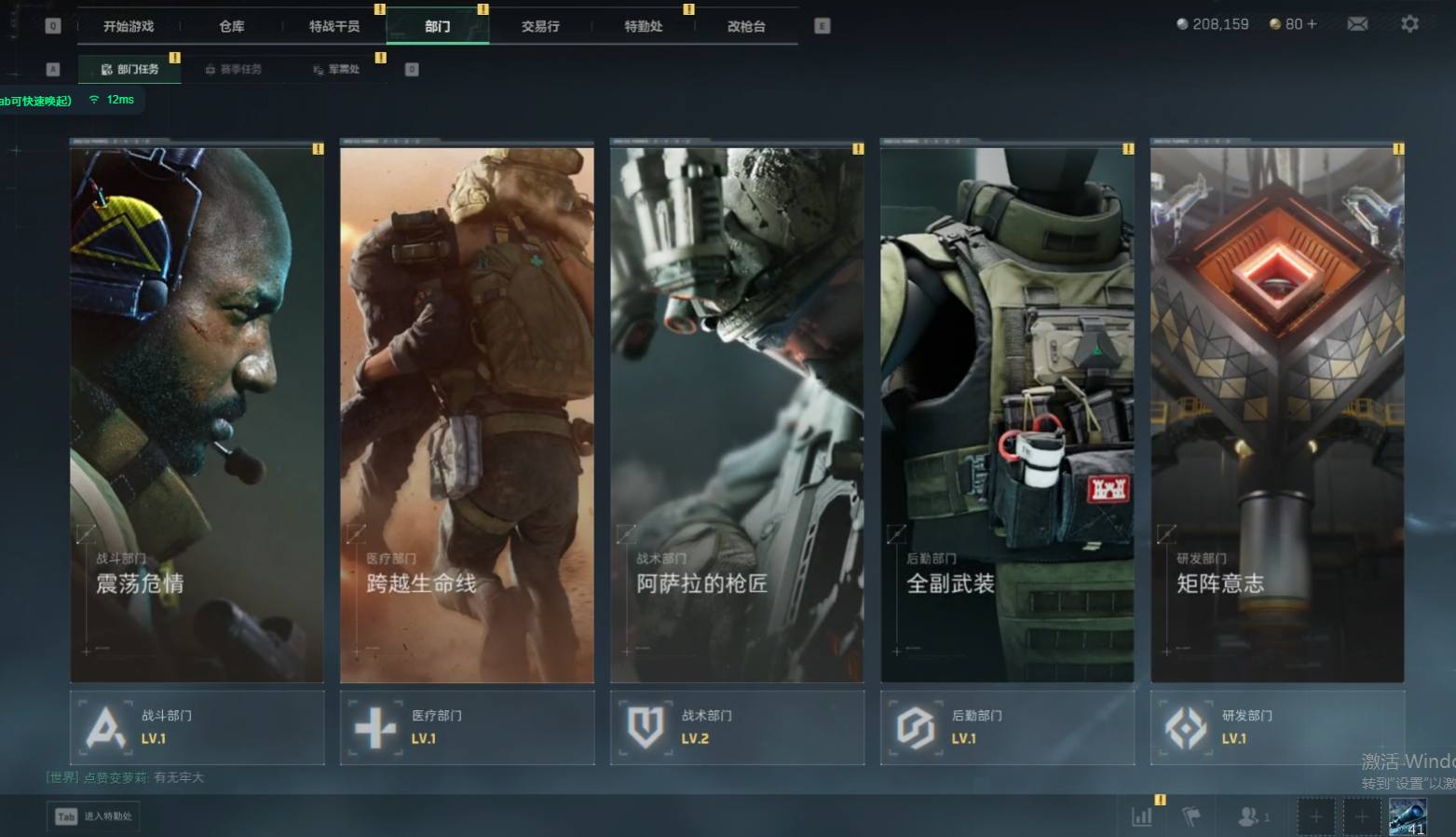Open the settings gear icon
The image size is (1456, 837).
point(1409,24)
